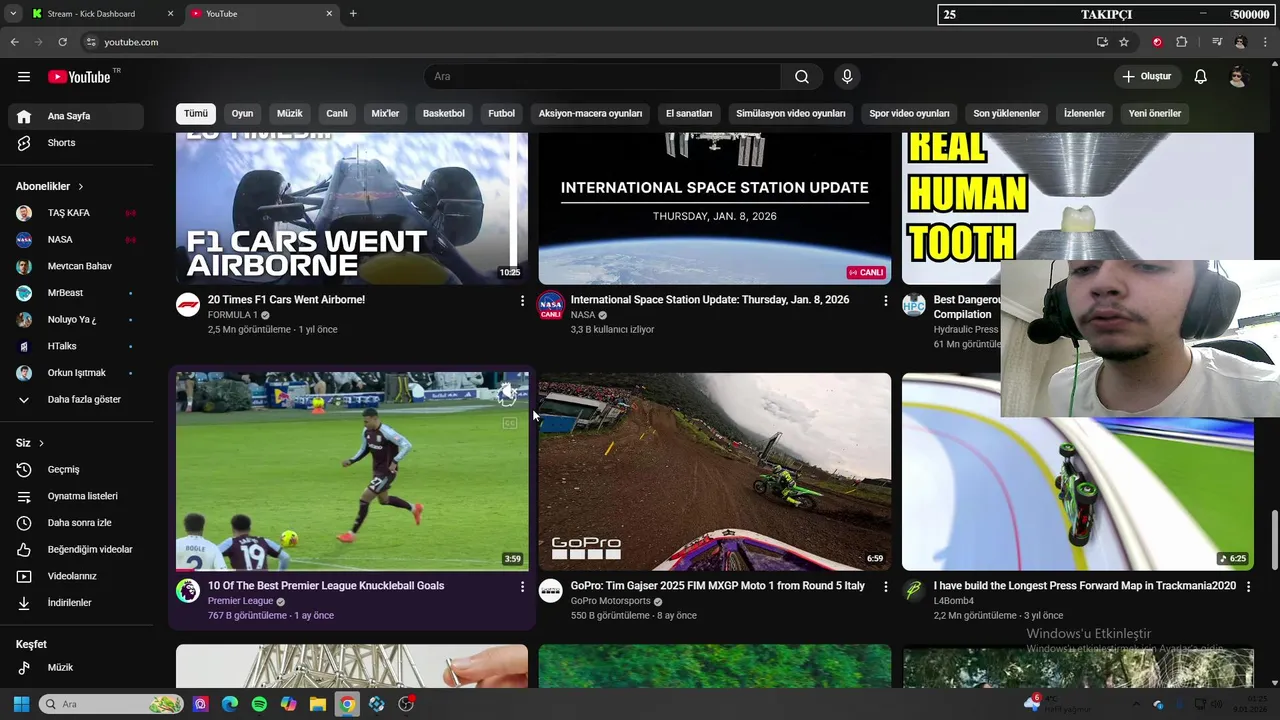The width and height of the screenshot is (1280, 720).
Task: Open the TAŞ KAFA subscription channel
Action: [75, 213]
